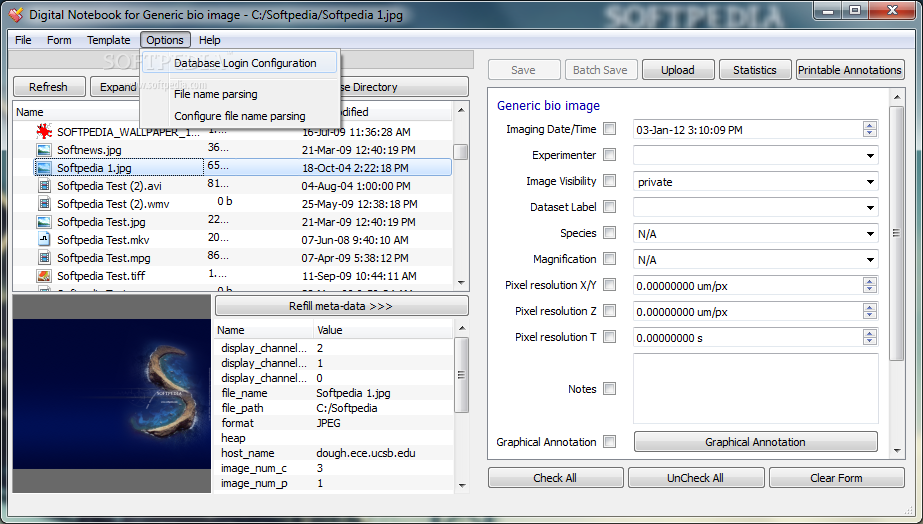Image resolution: width=923 pixels, height=524 pixels.
Task: Select Configure file name parsing
Action: 240,116
